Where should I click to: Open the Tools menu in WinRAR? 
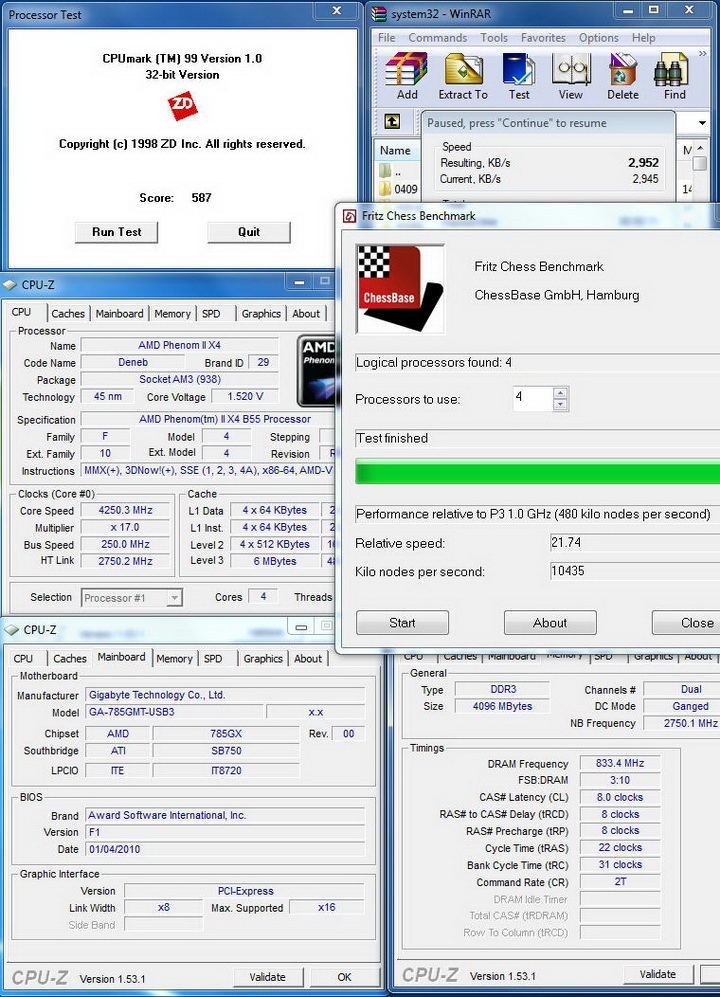(494, 38)
